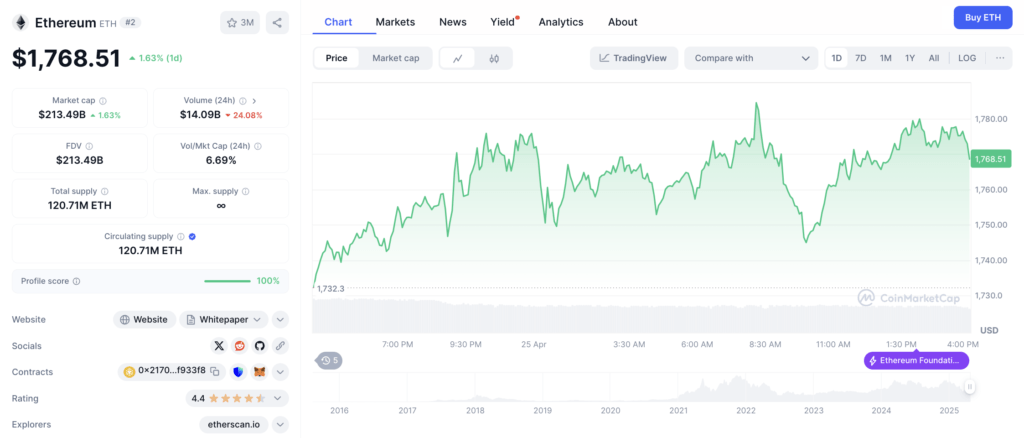Open the Compare with dropdown
The height and width of the screenshot is (438, 1024).
751,58
